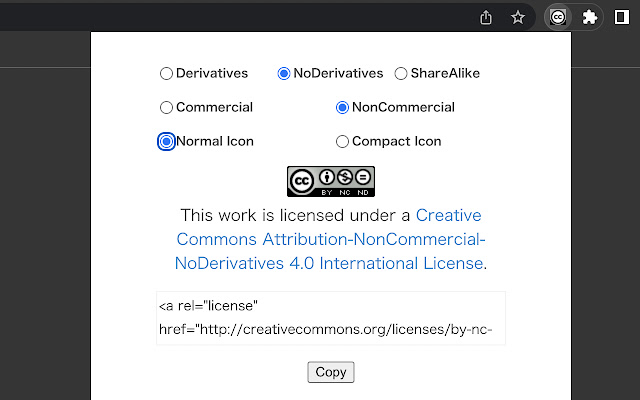
Task: Click the Copy button
Action: 331,372
